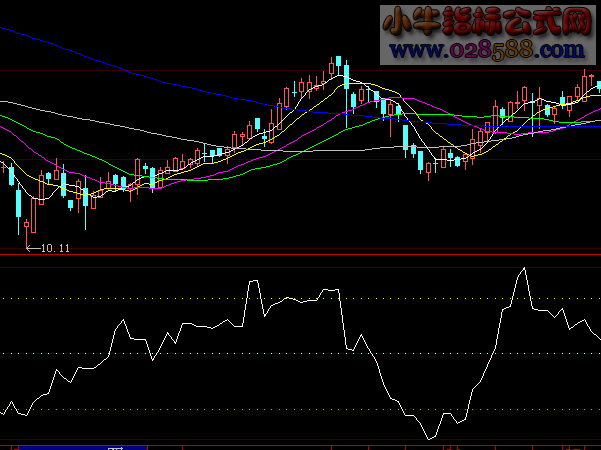Click the blue scrollbar segment at chart bottom
Image resolution: width=601 pixels, height=450 pixels.
pyautogui.click(x=83, y=446)
